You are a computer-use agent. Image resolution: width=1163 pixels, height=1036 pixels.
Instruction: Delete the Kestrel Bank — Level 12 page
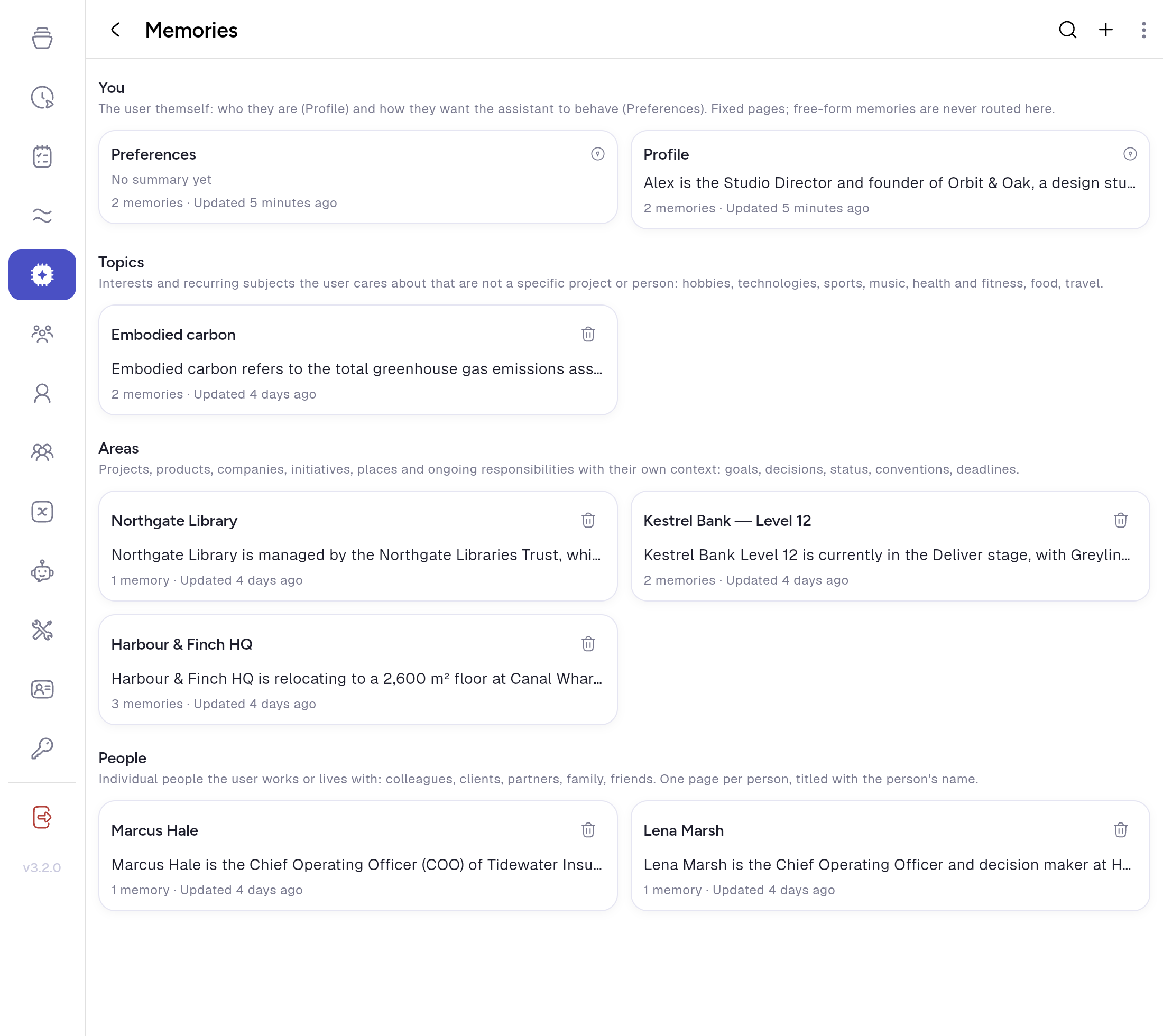tap(1120, 520)
